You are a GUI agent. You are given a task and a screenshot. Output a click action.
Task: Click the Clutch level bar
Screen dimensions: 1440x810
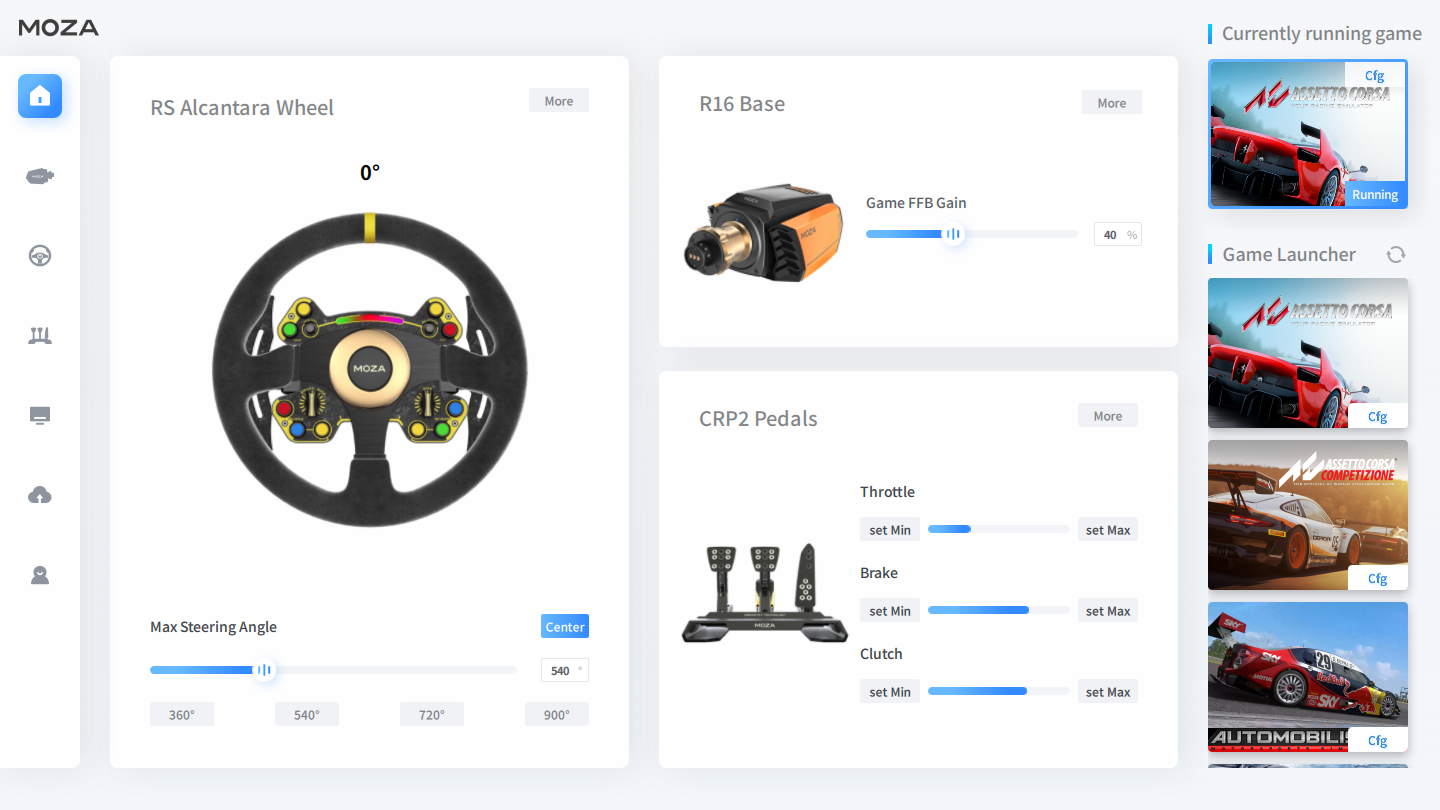click(999, 691)
